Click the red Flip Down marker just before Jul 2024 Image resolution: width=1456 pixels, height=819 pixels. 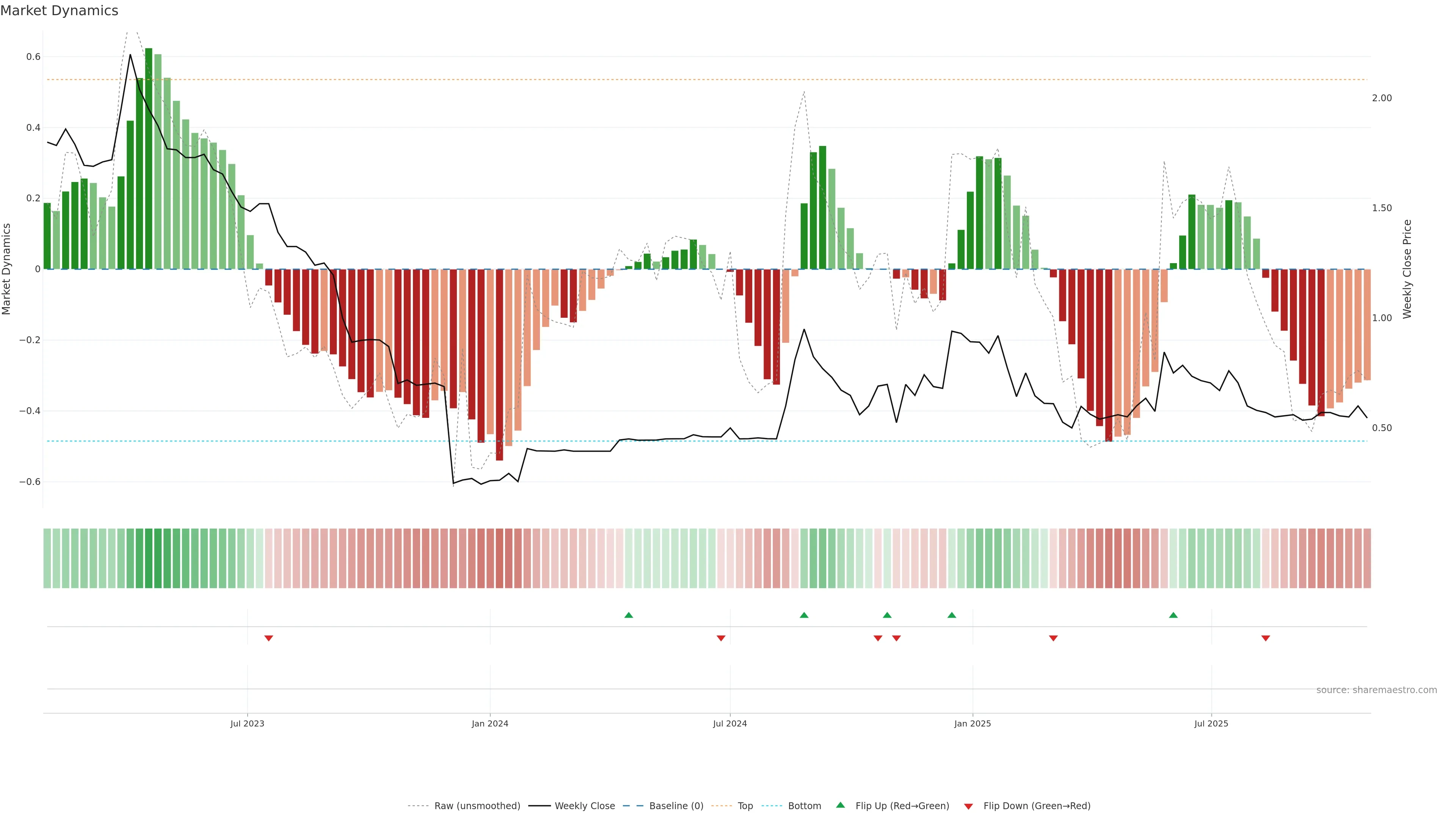(721, 638)
